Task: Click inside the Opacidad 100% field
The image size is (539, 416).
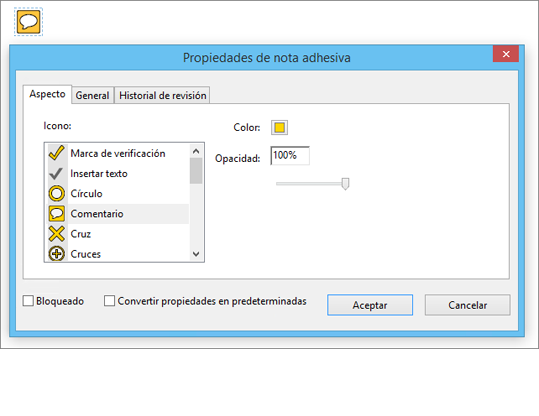Action: click(x=290, y=155)
